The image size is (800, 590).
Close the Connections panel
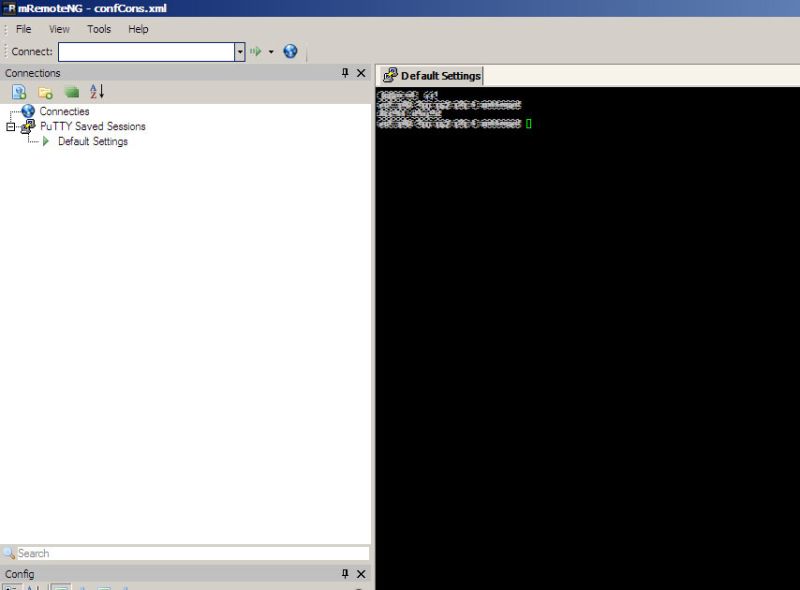click(360, 73)
